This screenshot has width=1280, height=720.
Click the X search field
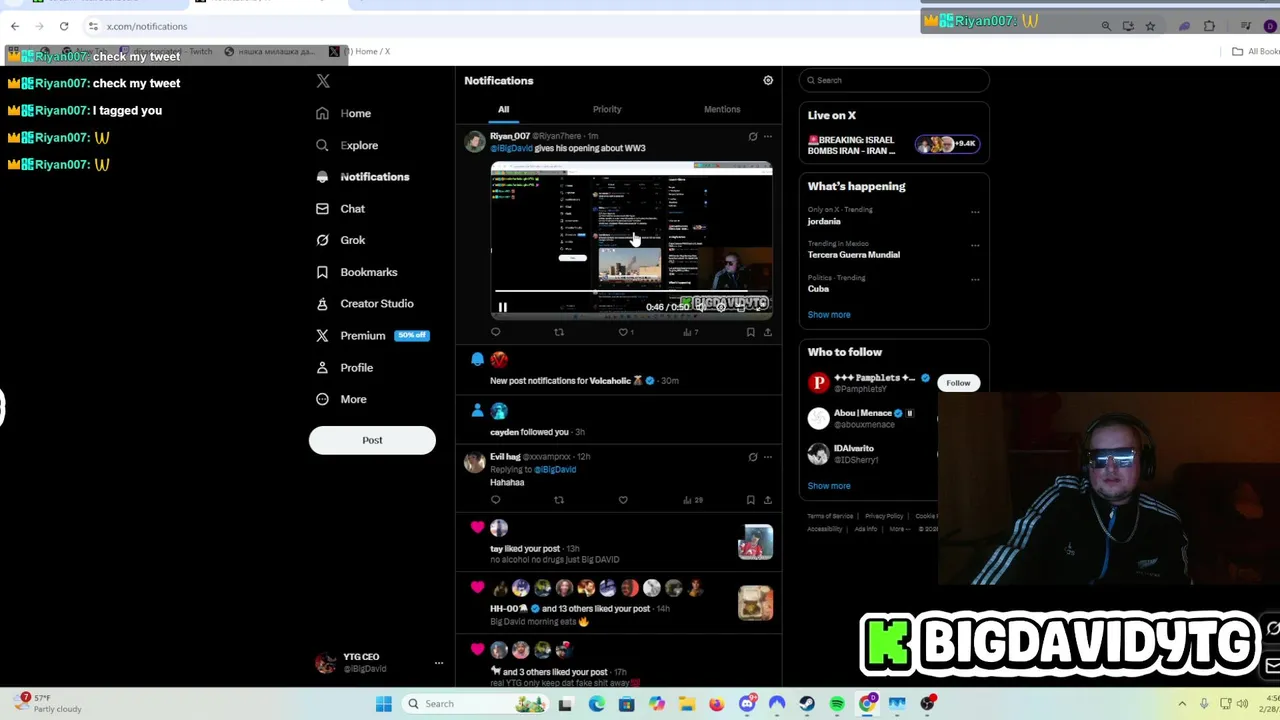[x=894, y=80]
